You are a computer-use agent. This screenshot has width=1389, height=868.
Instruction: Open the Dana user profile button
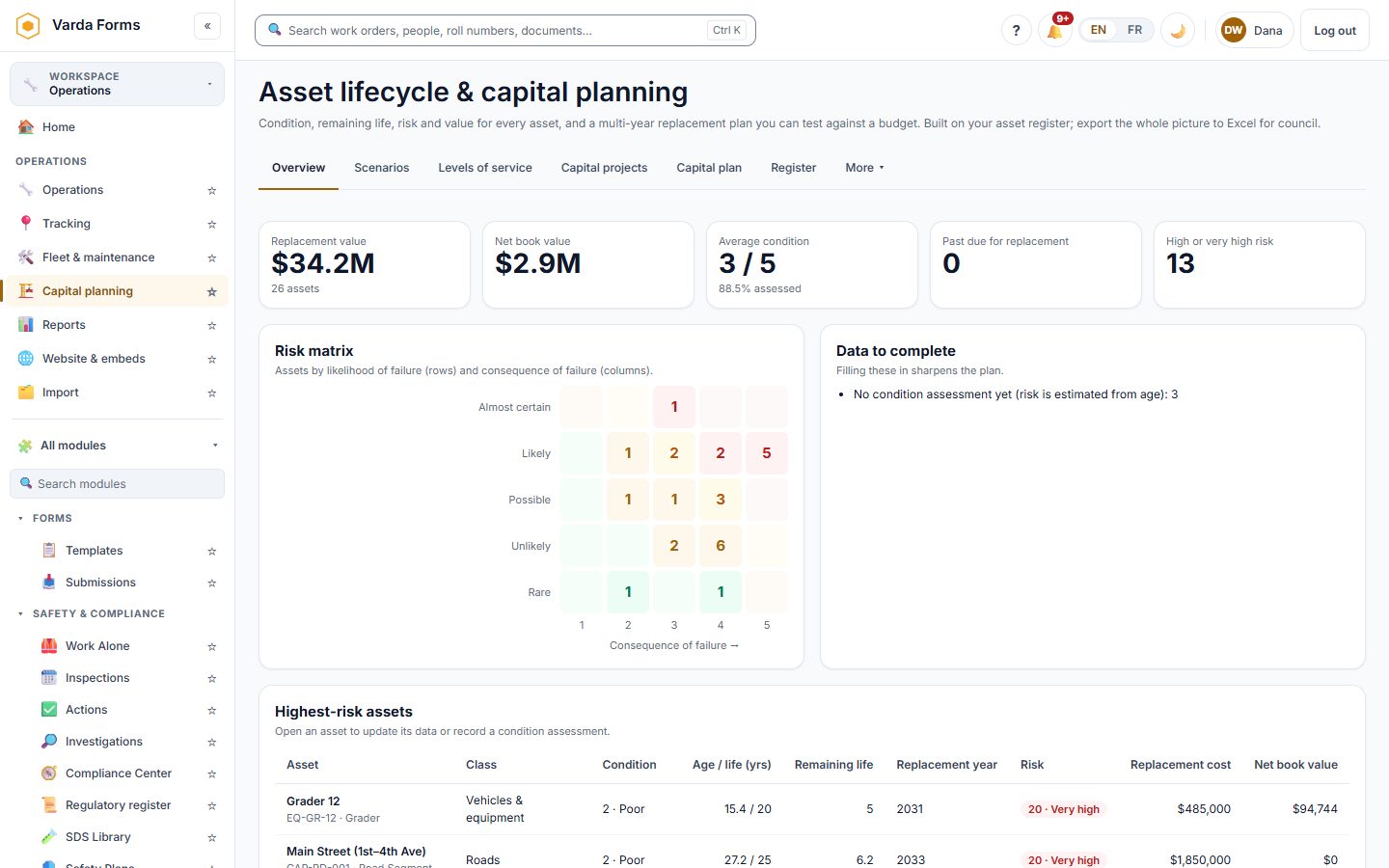pyautogui.click(x=1254, y=30)
